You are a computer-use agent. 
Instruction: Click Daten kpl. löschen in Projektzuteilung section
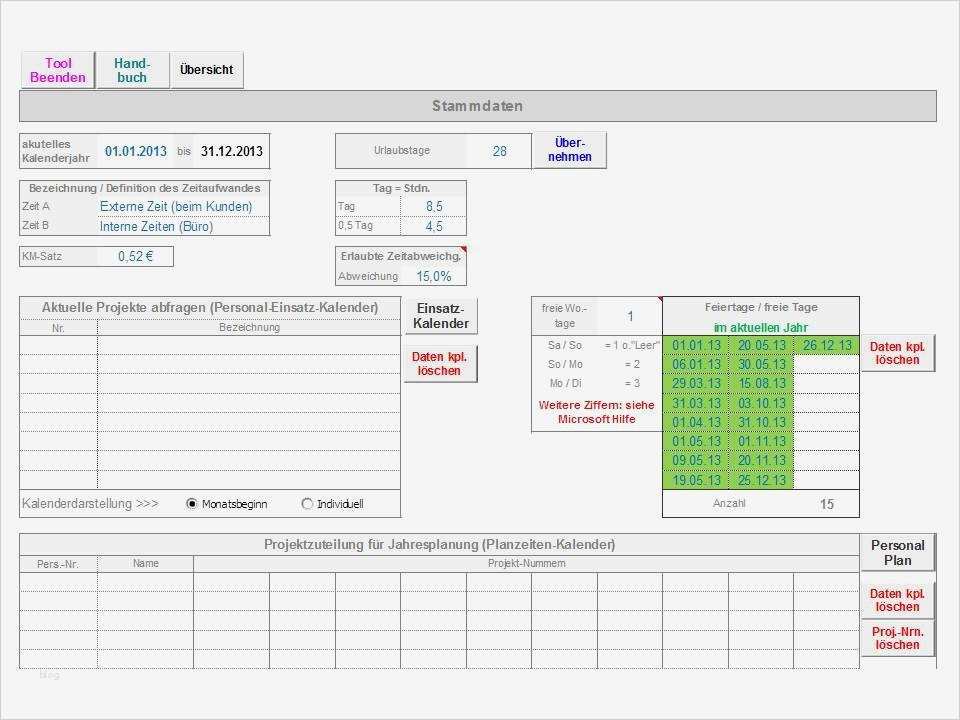(897, 599)
